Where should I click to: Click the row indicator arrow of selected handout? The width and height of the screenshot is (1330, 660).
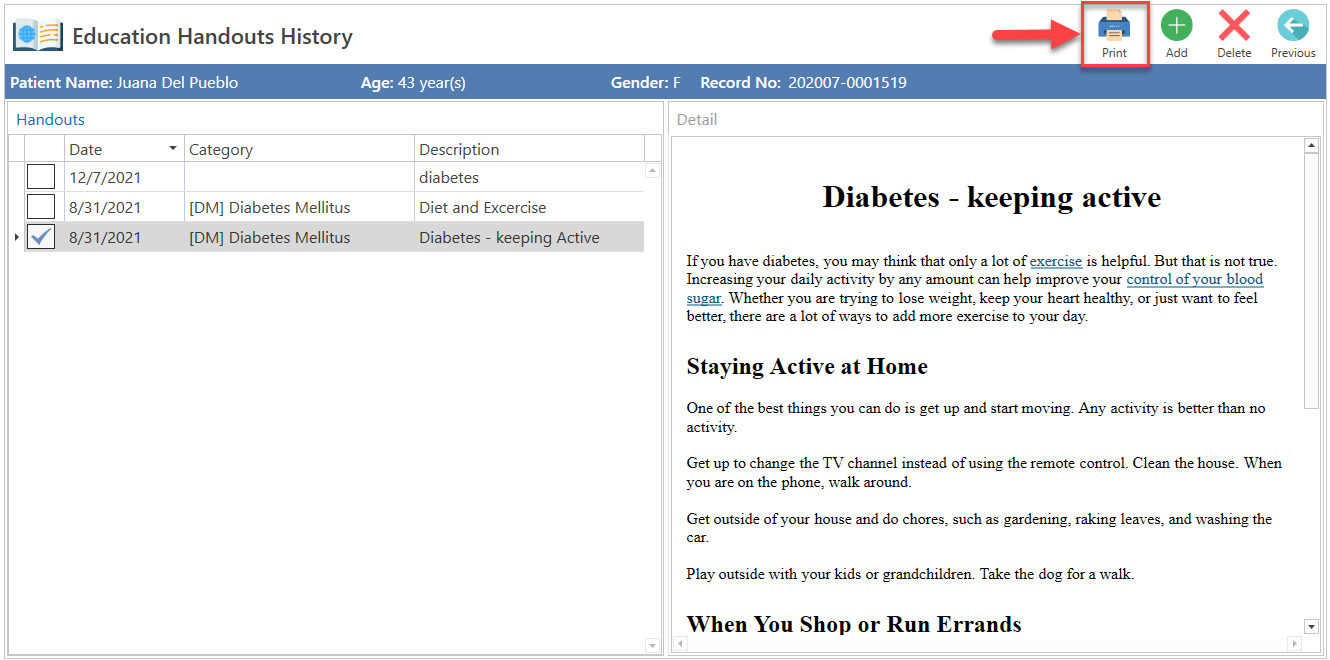(x=15, y=237)
